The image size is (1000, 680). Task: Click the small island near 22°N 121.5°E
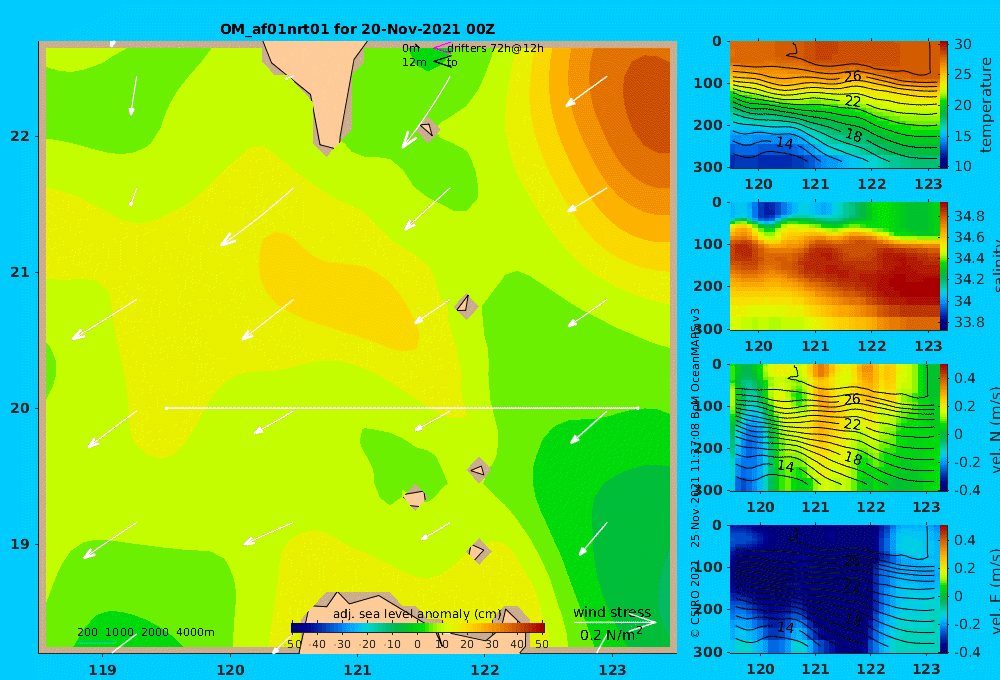point(427,129)
